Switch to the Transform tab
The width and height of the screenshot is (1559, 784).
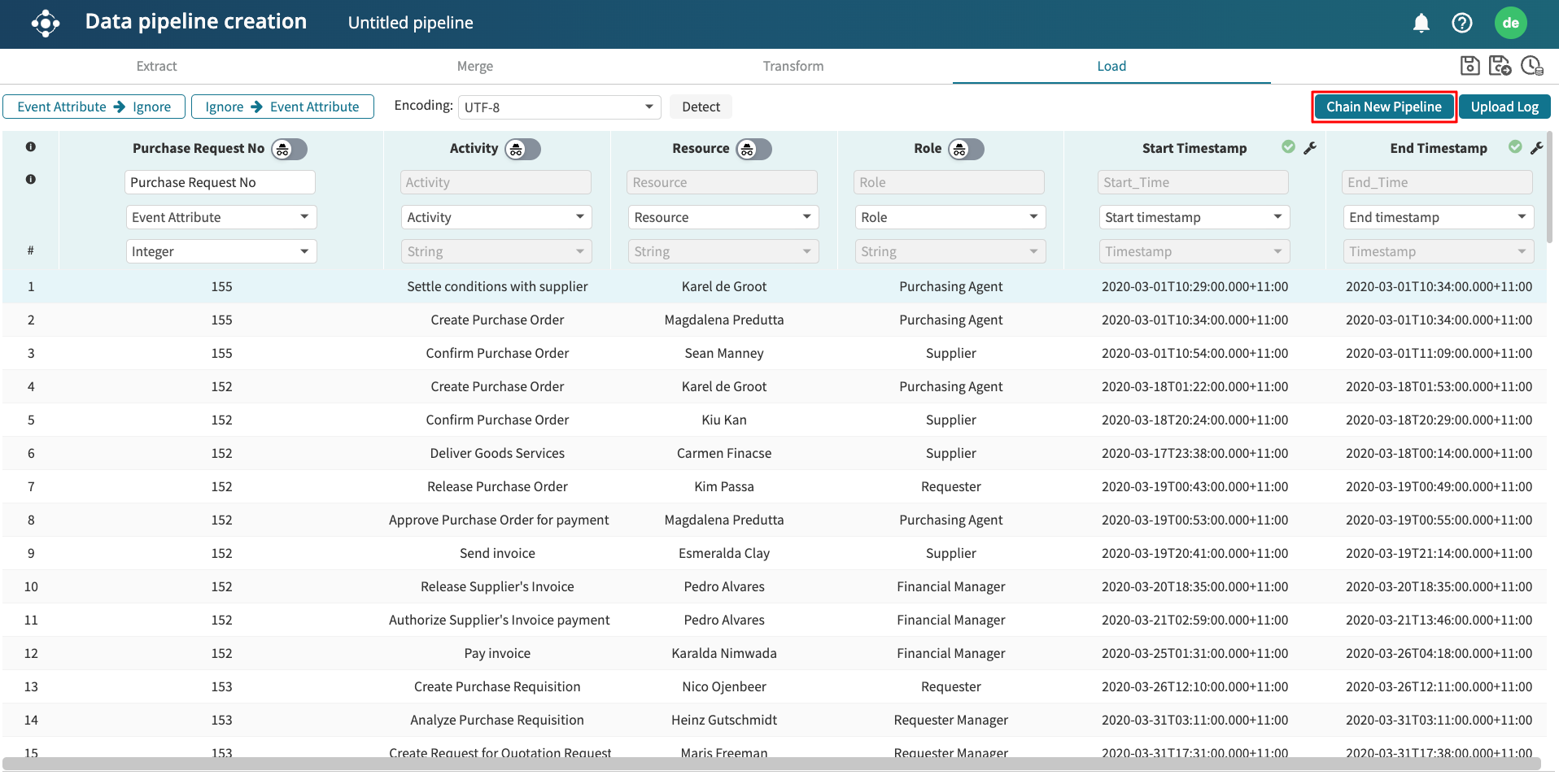793,67
